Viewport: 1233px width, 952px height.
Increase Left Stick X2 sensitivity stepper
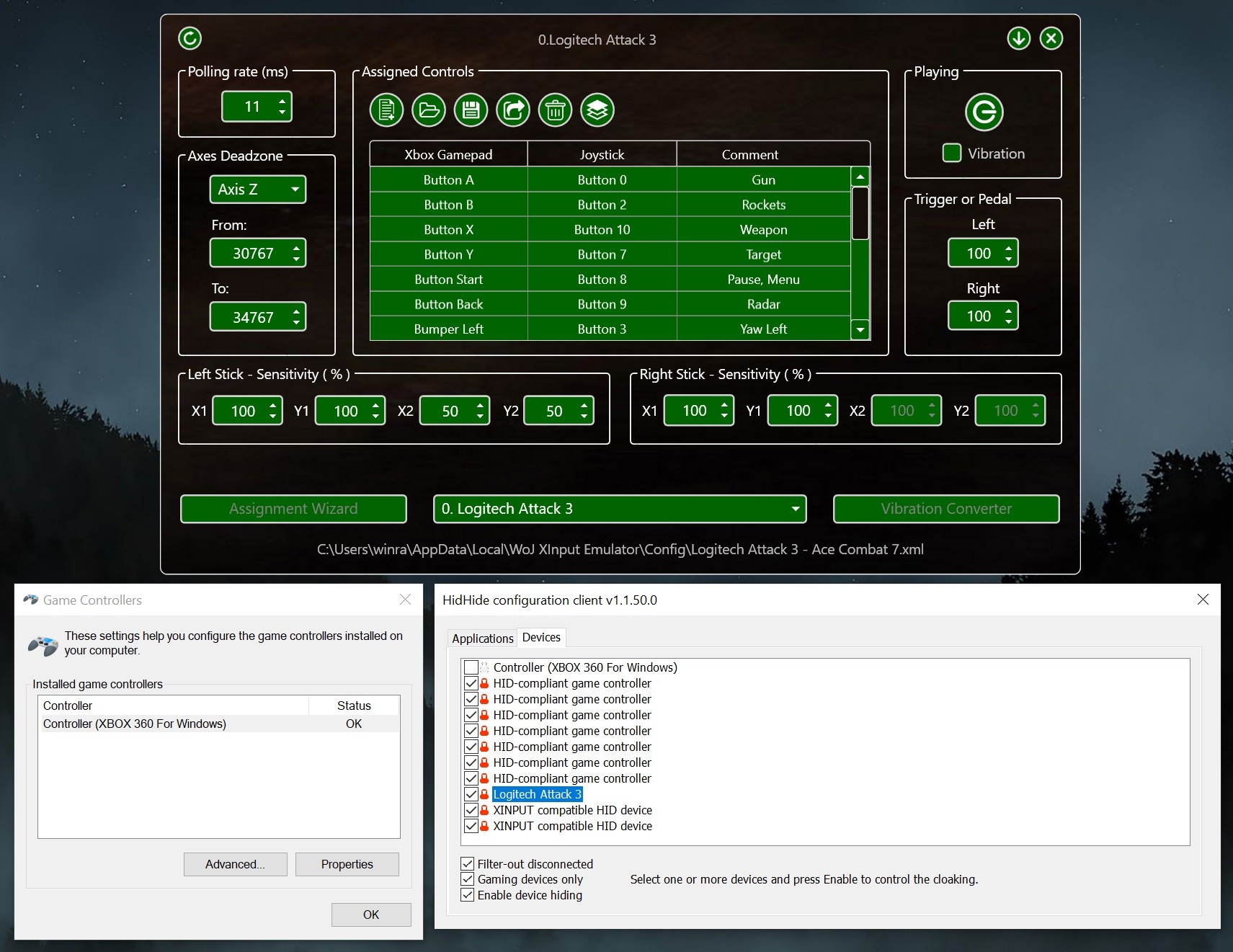[480, 406]
